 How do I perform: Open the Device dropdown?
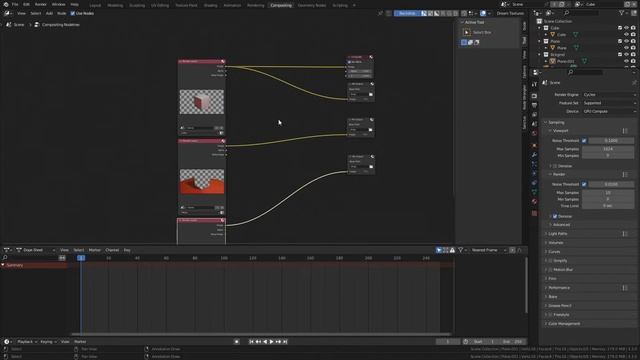pos(609,111)
